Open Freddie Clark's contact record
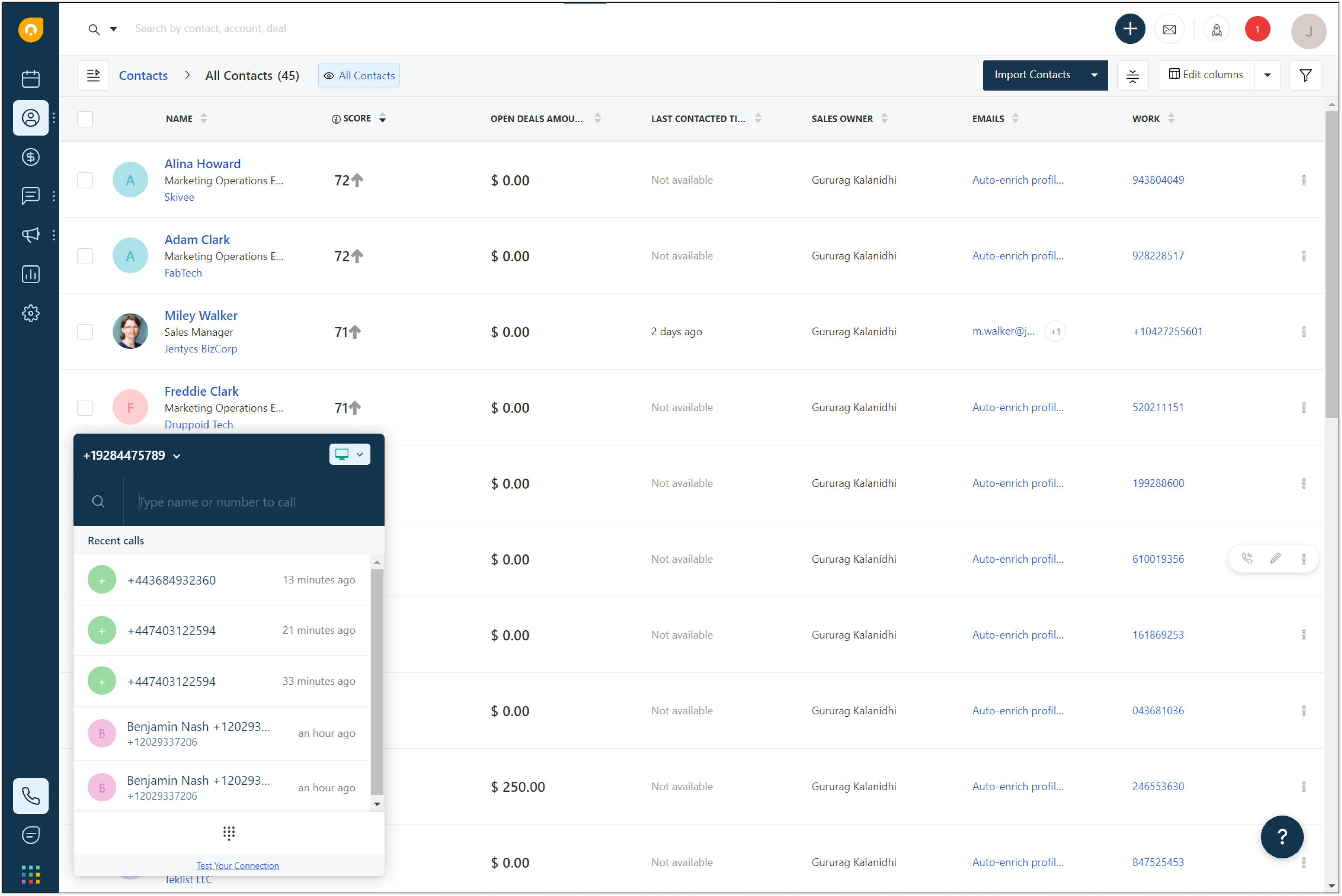This screenshot has width=1342, height=896. 201,391
